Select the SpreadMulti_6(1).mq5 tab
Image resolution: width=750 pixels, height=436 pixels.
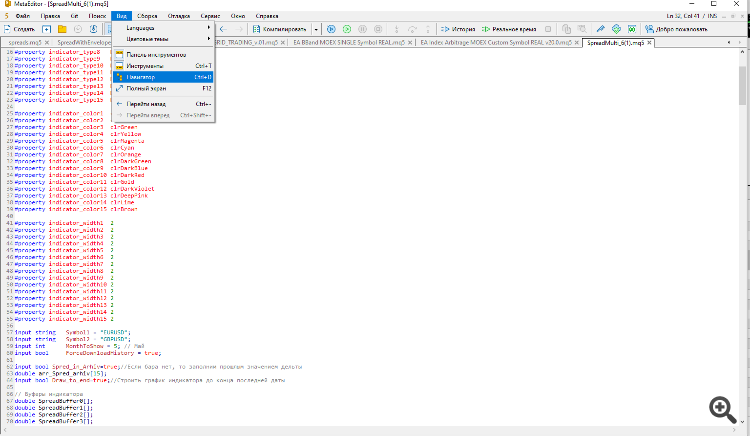coord(615,43)
